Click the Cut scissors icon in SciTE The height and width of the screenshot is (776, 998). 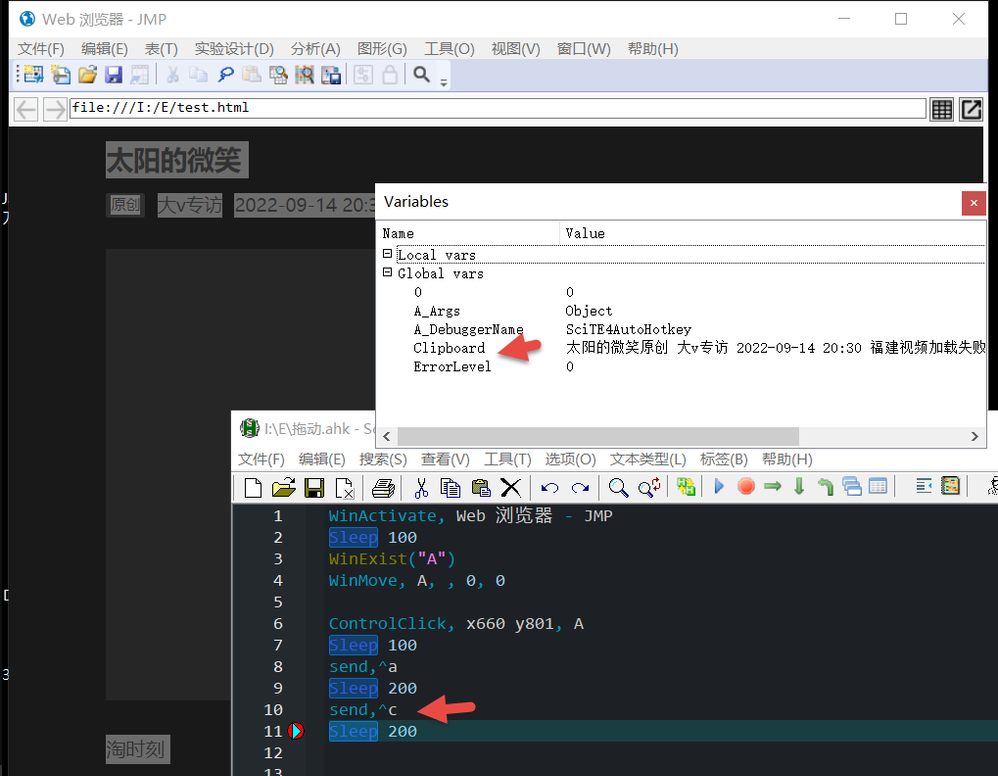(x=421, y=488)
